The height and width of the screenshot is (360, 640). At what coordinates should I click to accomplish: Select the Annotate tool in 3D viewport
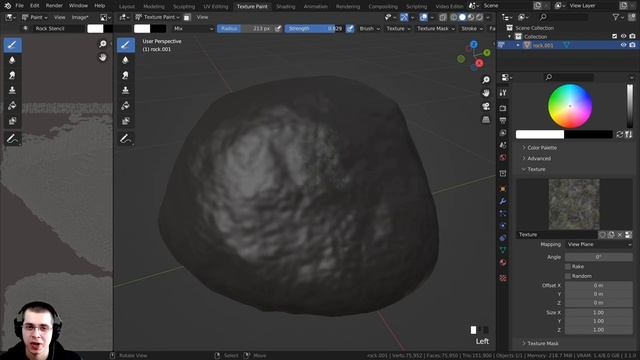(x=126, y=139)
